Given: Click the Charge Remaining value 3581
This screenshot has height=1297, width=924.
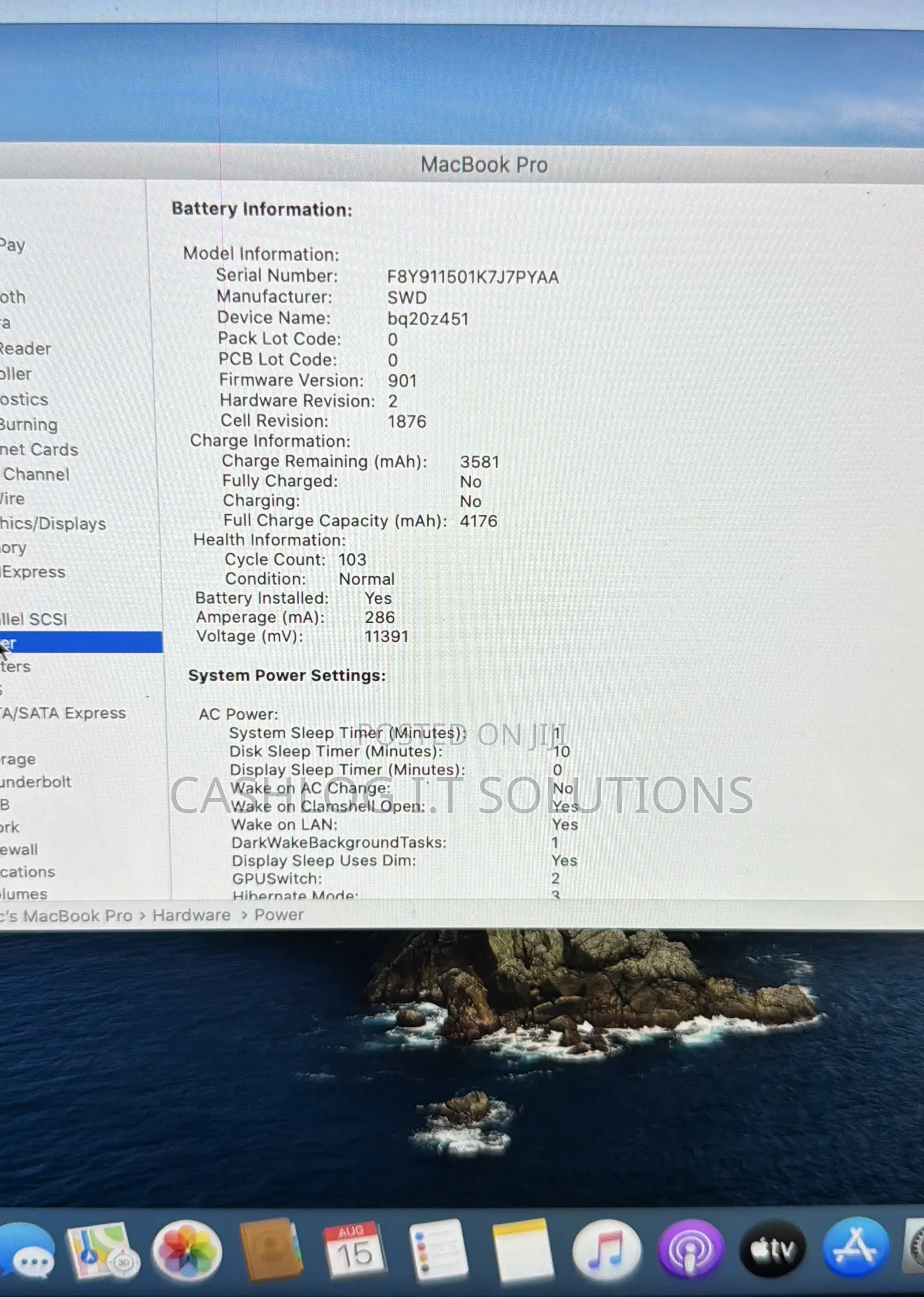Looking at the screenshot, I should 479,462.
